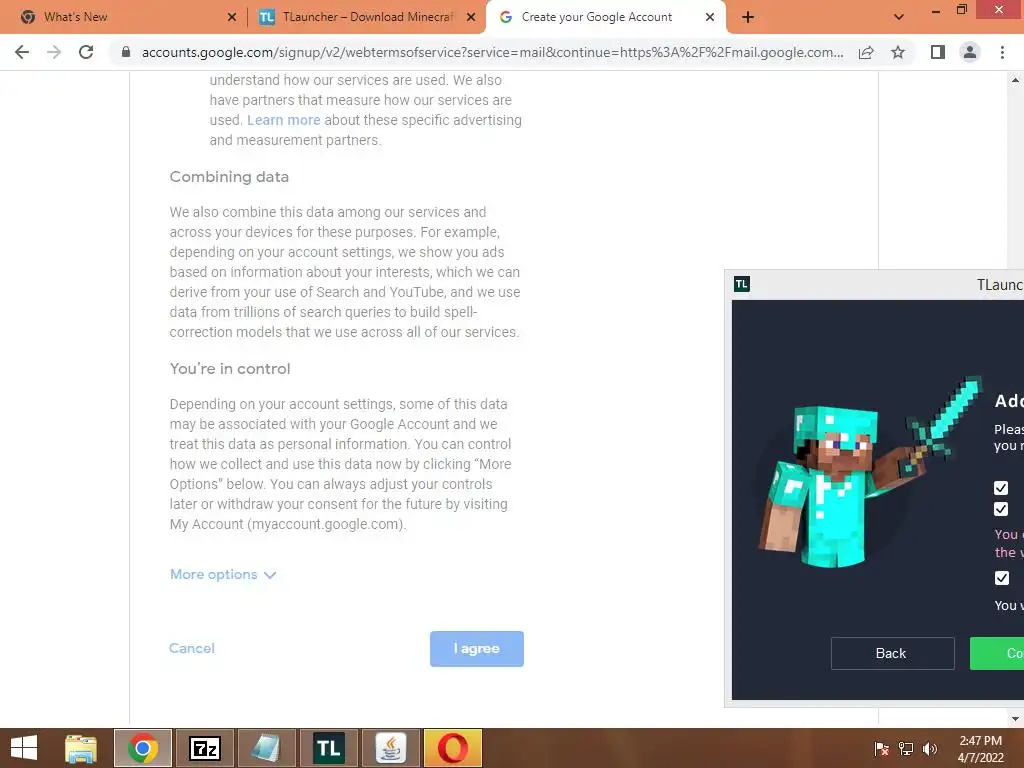Close the What's New tab
This screenshot has width=1024, height=768.
point(232,18)
